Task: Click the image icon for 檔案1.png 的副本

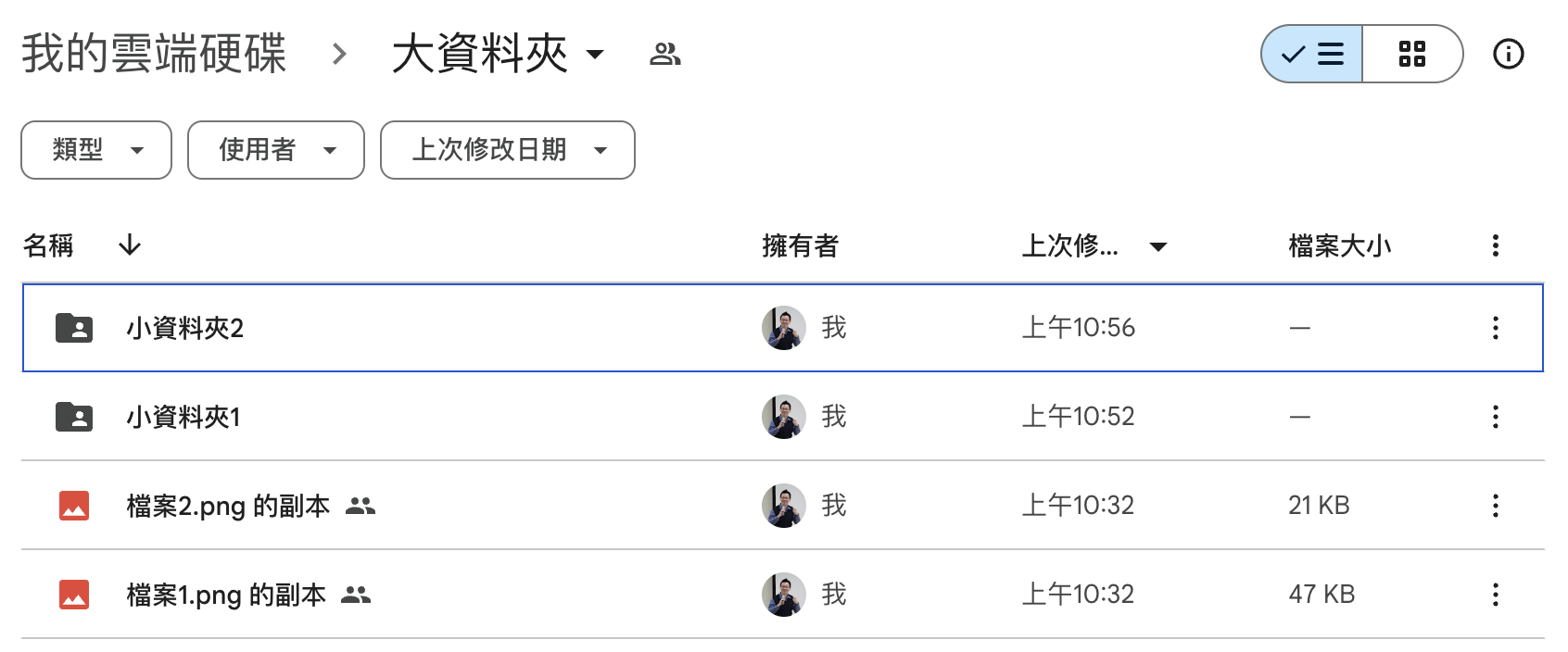Action: click(x=74, y=595)
